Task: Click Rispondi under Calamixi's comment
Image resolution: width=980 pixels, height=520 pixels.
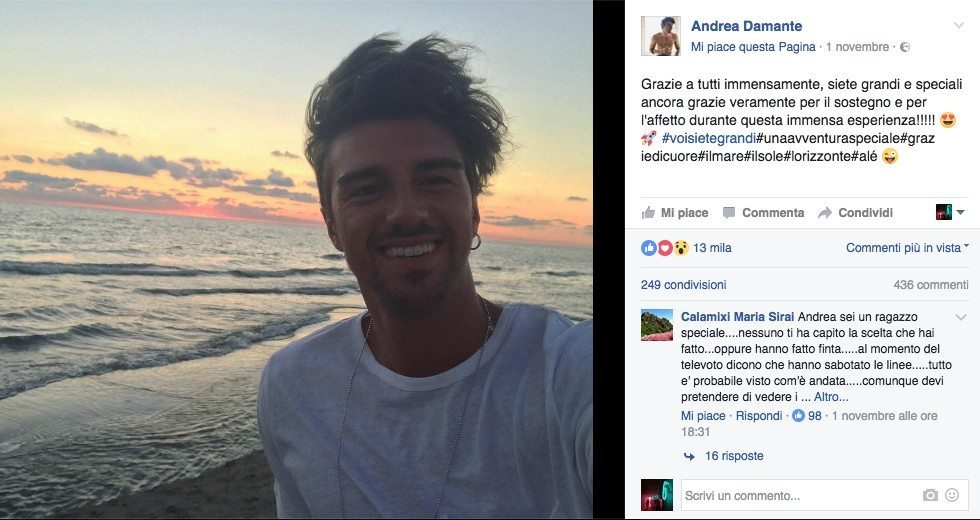Action: pyautogui.click(x=759, y=416)
